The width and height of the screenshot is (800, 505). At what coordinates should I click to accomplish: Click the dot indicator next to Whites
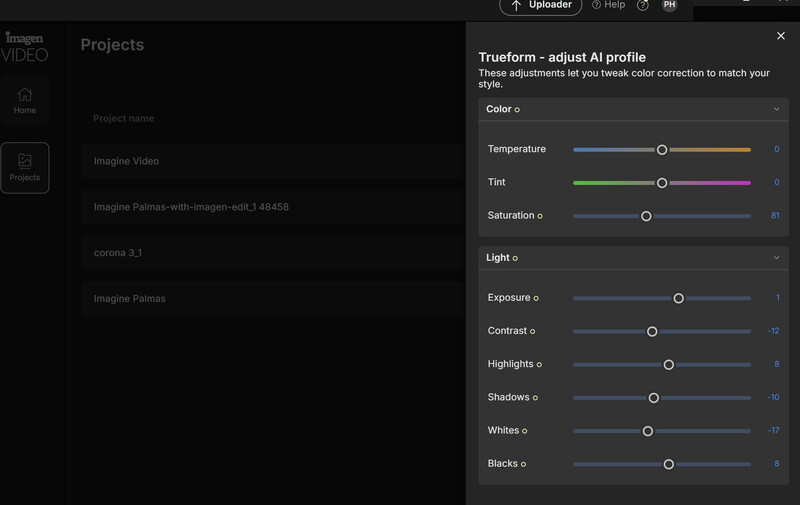tap(524, 432)
